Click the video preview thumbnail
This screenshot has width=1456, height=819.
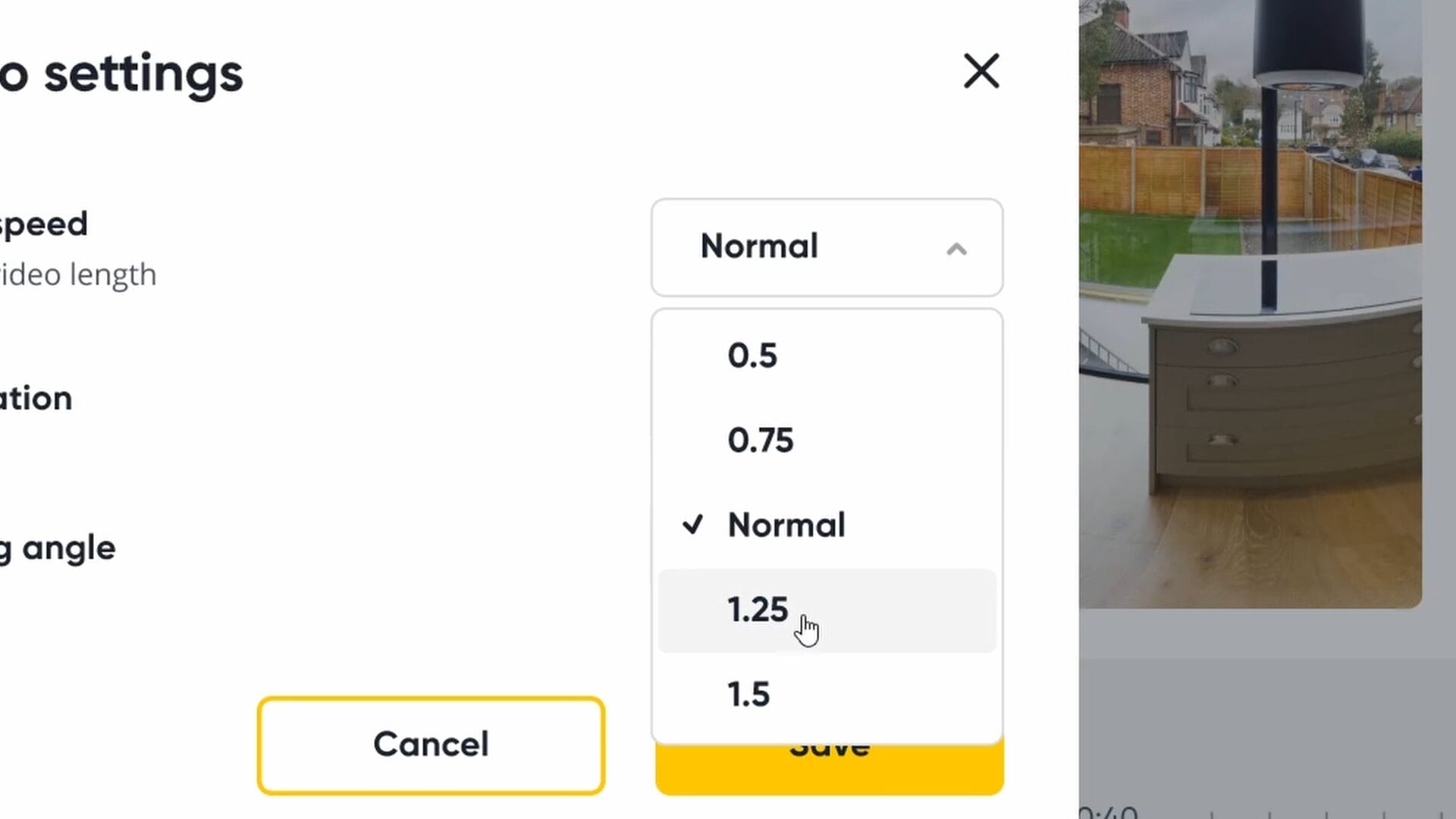(x=1250, y=303)
